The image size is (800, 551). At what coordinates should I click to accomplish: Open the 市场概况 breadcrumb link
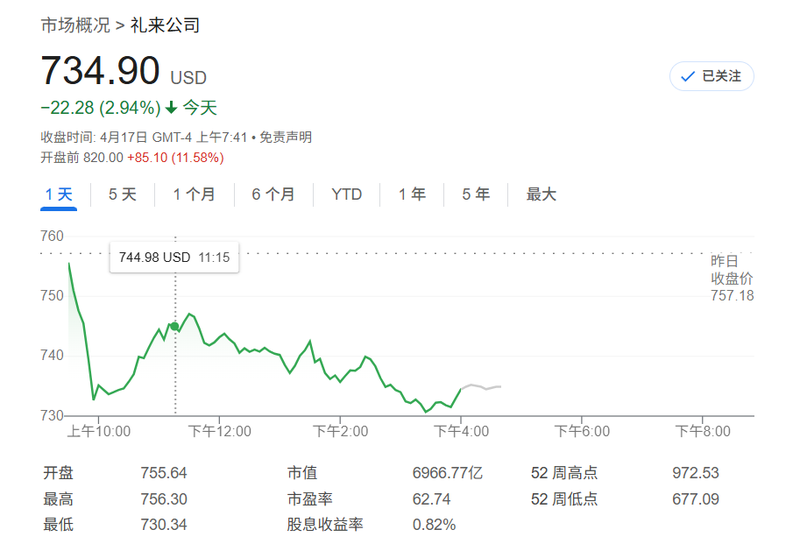pyautogui.click(x=76, y=25)
